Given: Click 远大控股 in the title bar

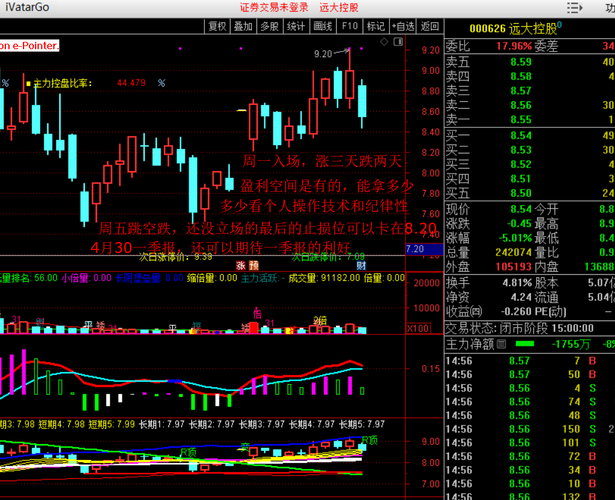Looking at the screenshot, I should [339, 7].
